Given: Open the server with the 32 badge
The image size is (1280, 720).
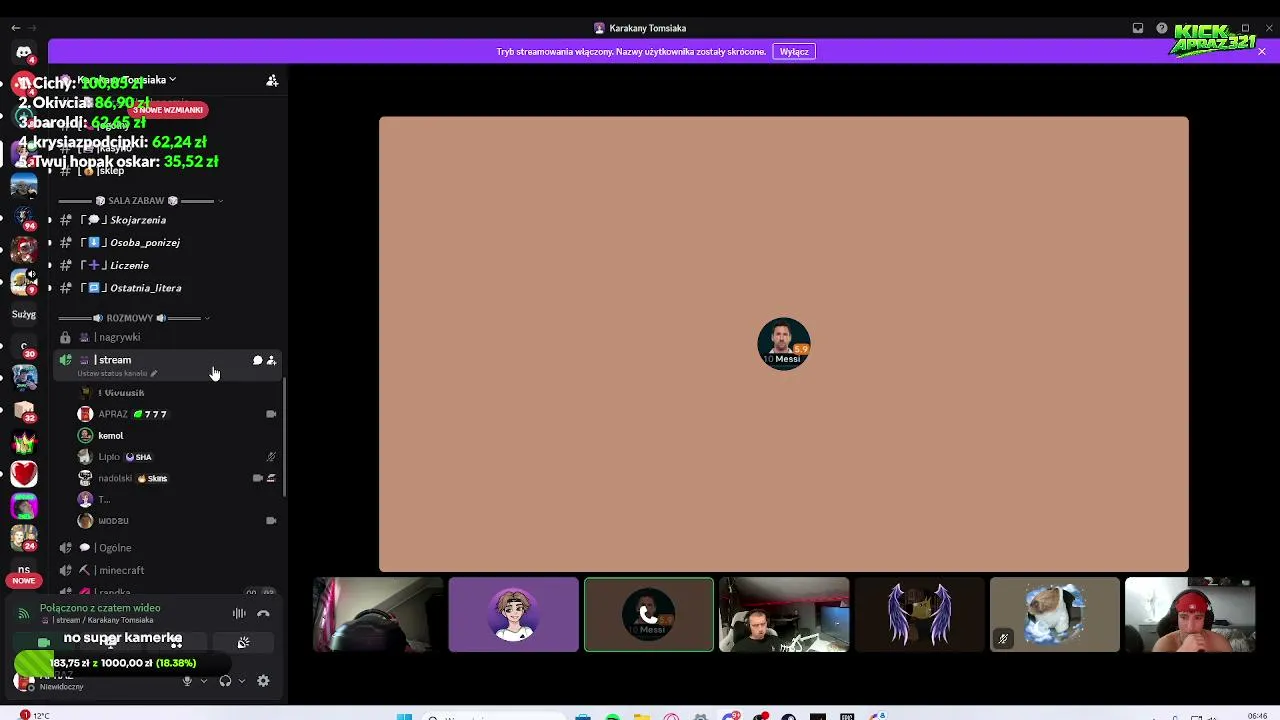Looking at the screenshot, I should point(24,410).
